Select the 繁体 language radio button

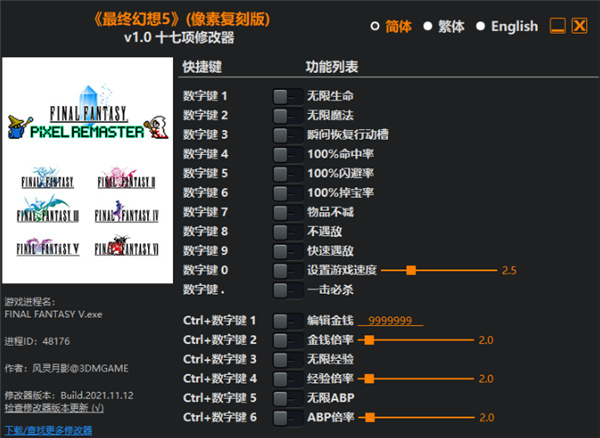(428, 26)
